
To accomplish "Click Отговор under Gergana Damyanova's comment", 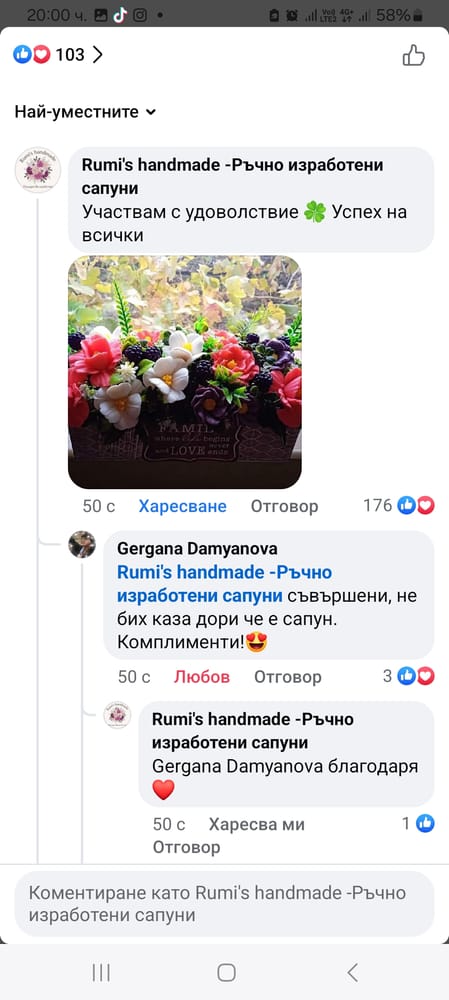I will (x=288, y=677).
